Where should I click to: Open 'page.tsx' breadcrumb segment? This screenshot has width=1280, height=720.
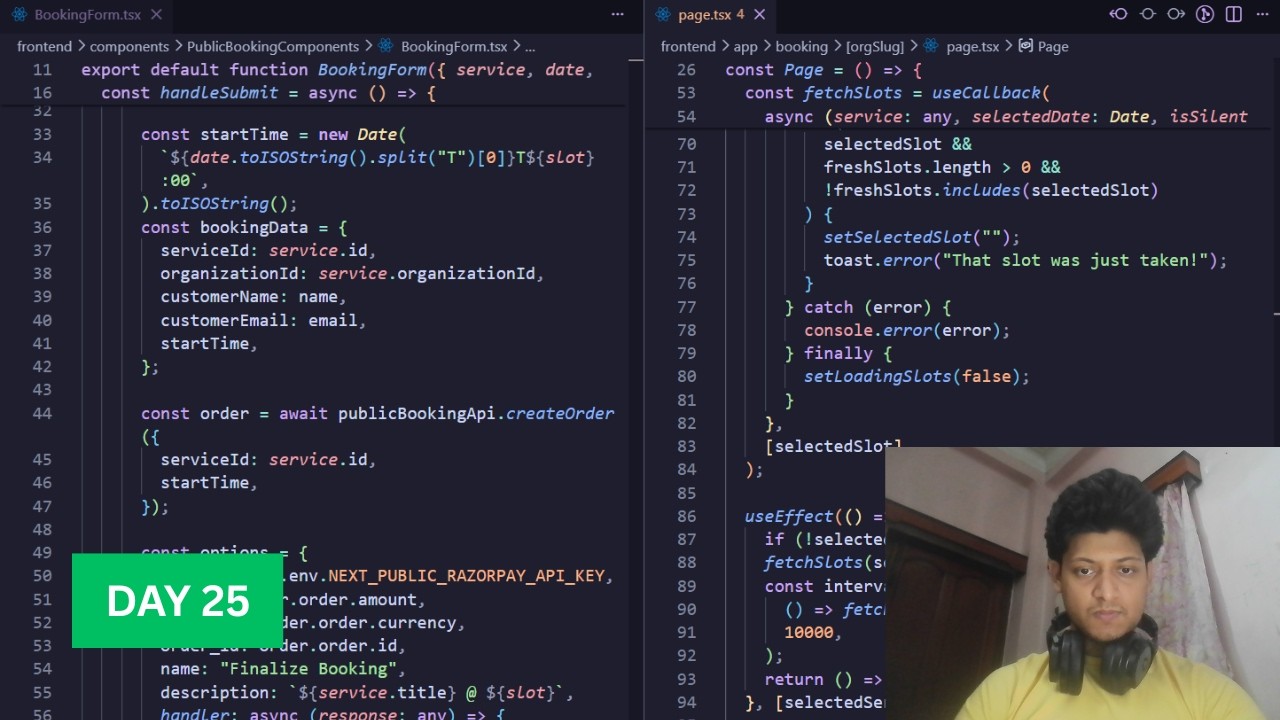972,46
